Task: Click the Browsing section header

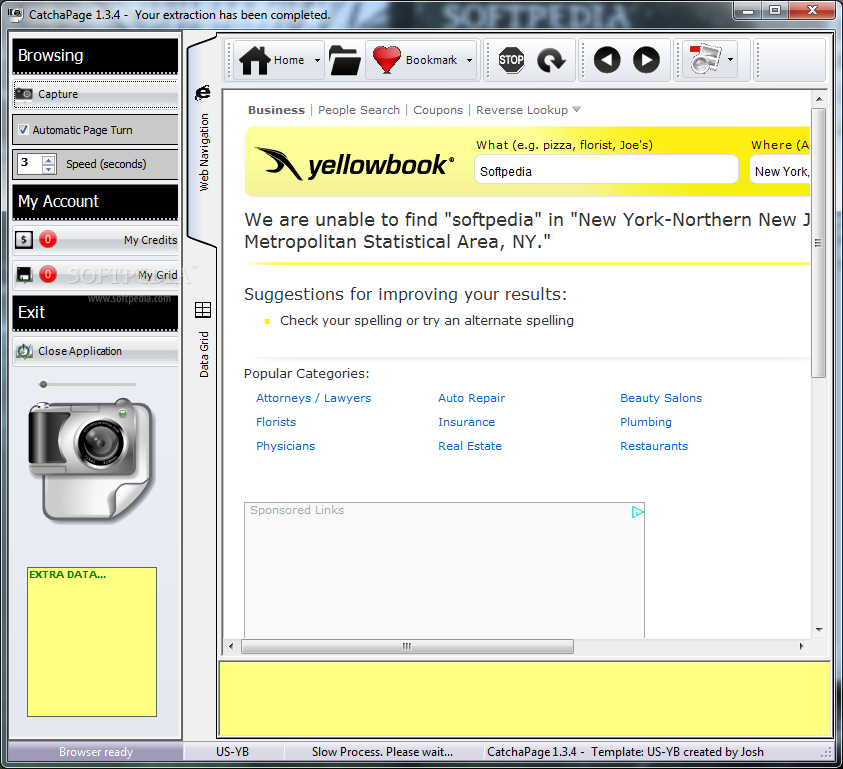Action: click(x=95, y=55)
